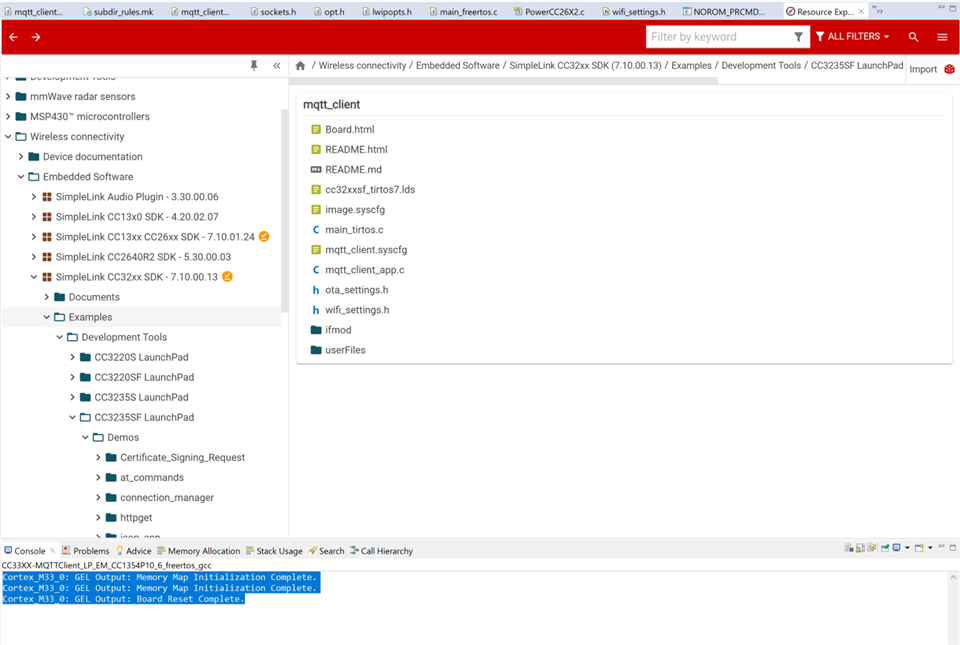Collapse Wireless connectivity node

(8, 136)
